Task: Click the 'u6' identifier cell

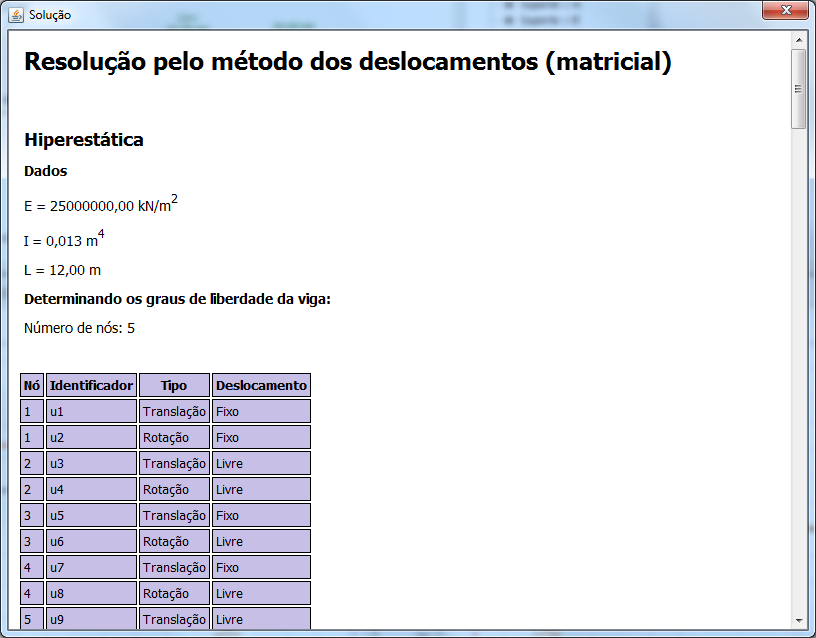Action: coord(92,541)
